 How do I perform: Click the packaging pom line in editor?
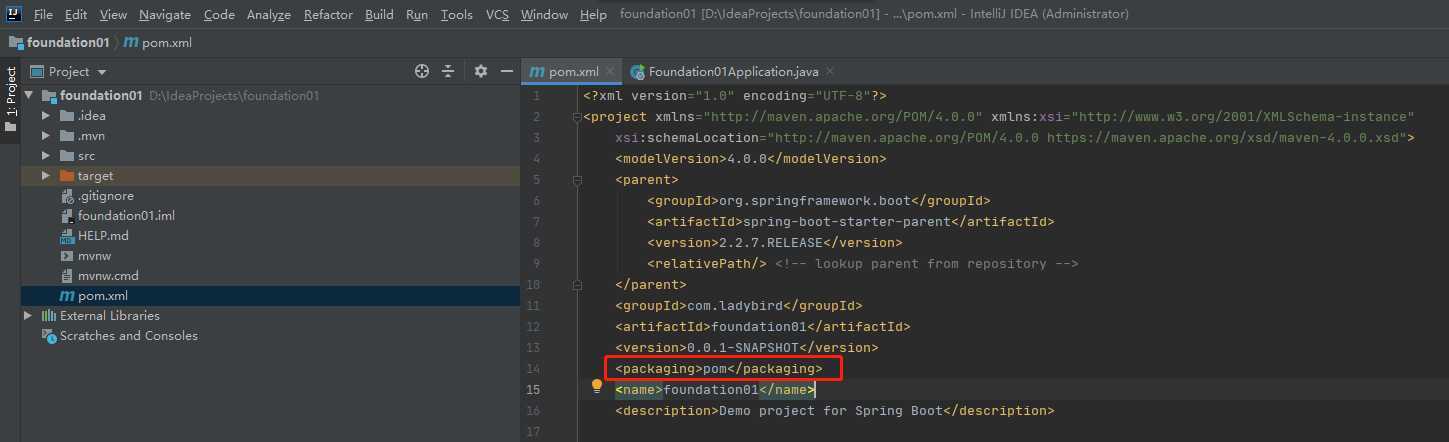718,369
